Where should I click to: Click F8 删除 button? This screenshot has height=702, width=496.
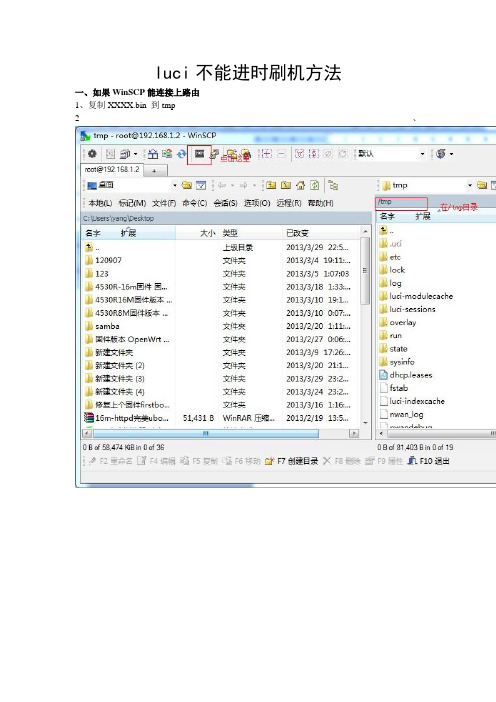341,461
